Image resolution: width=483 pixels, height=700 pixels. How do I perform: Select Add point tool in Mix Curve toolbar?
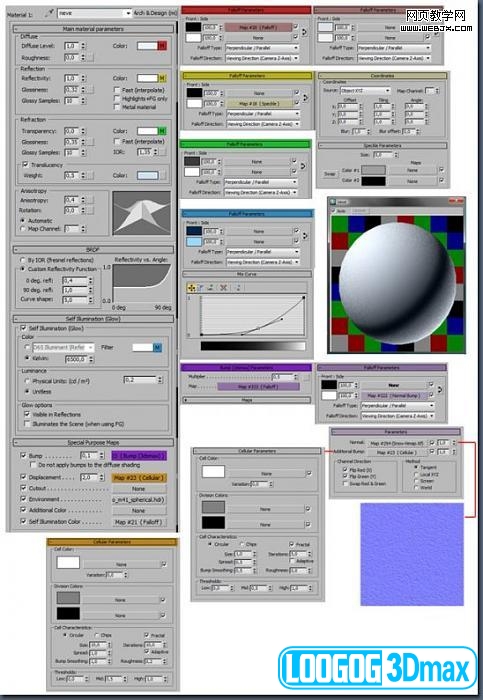coord(211,288)
